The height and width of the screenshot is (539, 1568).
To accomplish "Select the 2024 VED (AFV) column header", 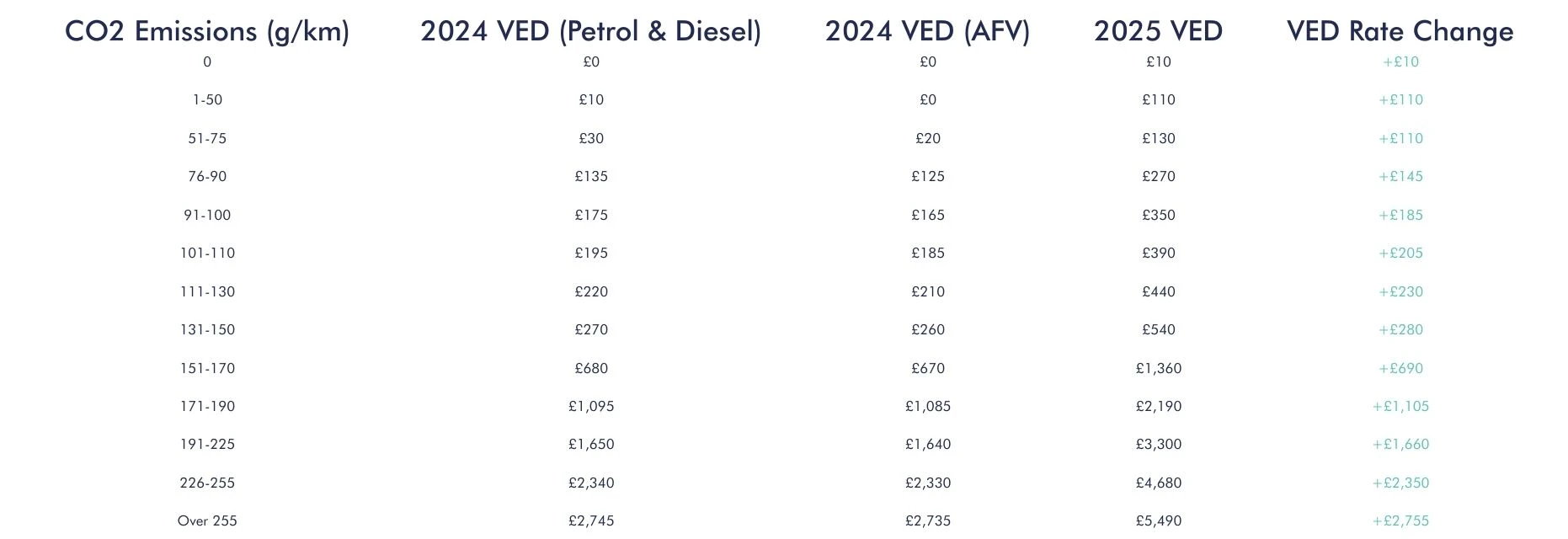I will pos(927,31).
